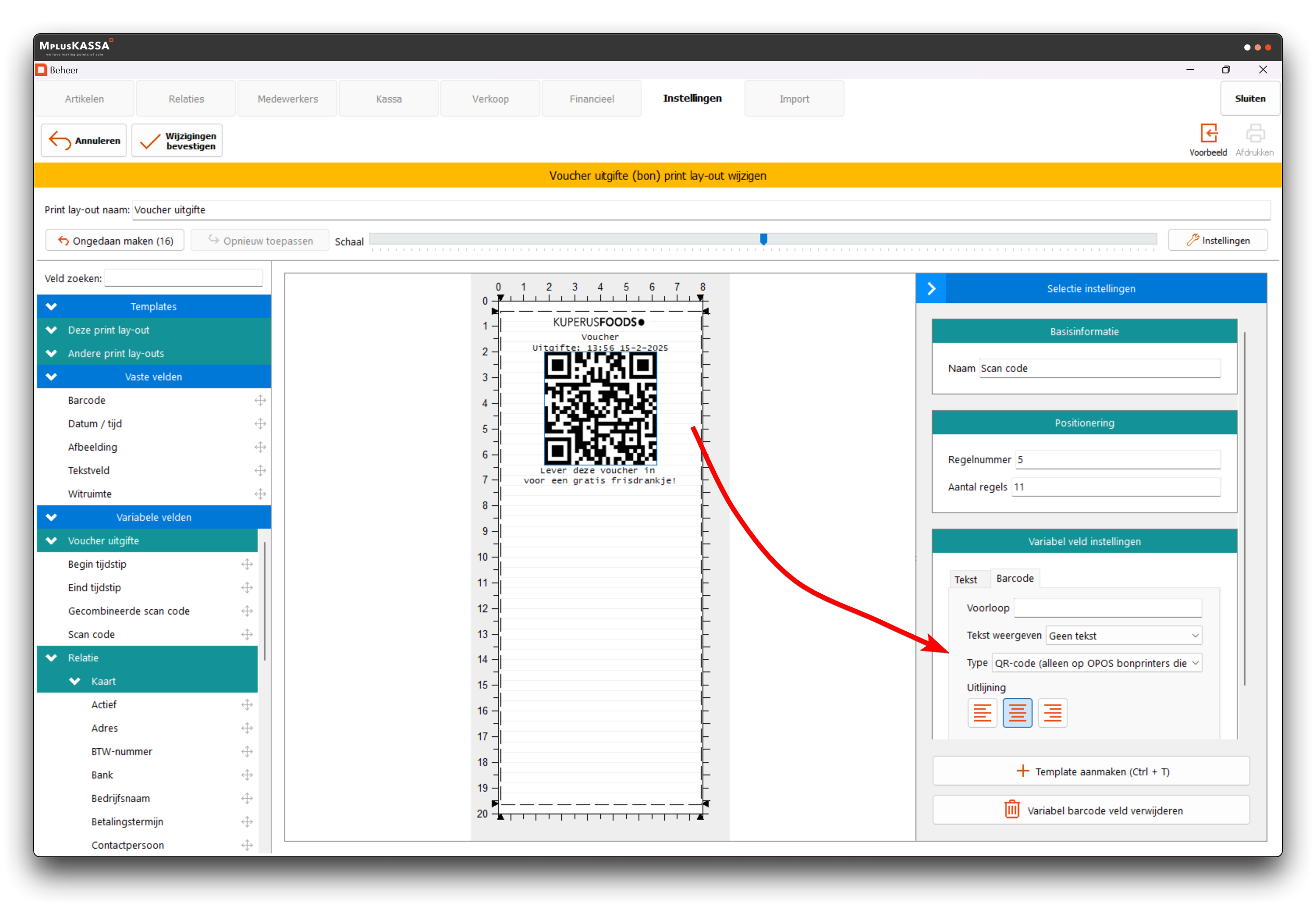This screenshot has height=907, width=1316.
Task: Click the move handle beside Afbeelding field
Action: (x=260, y=447)
